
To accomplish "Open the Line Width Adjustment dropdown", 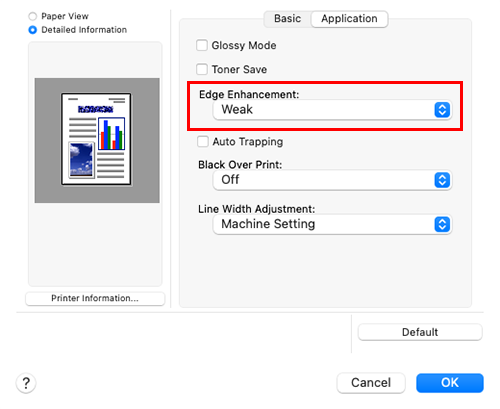I will [x=332, y=224].
